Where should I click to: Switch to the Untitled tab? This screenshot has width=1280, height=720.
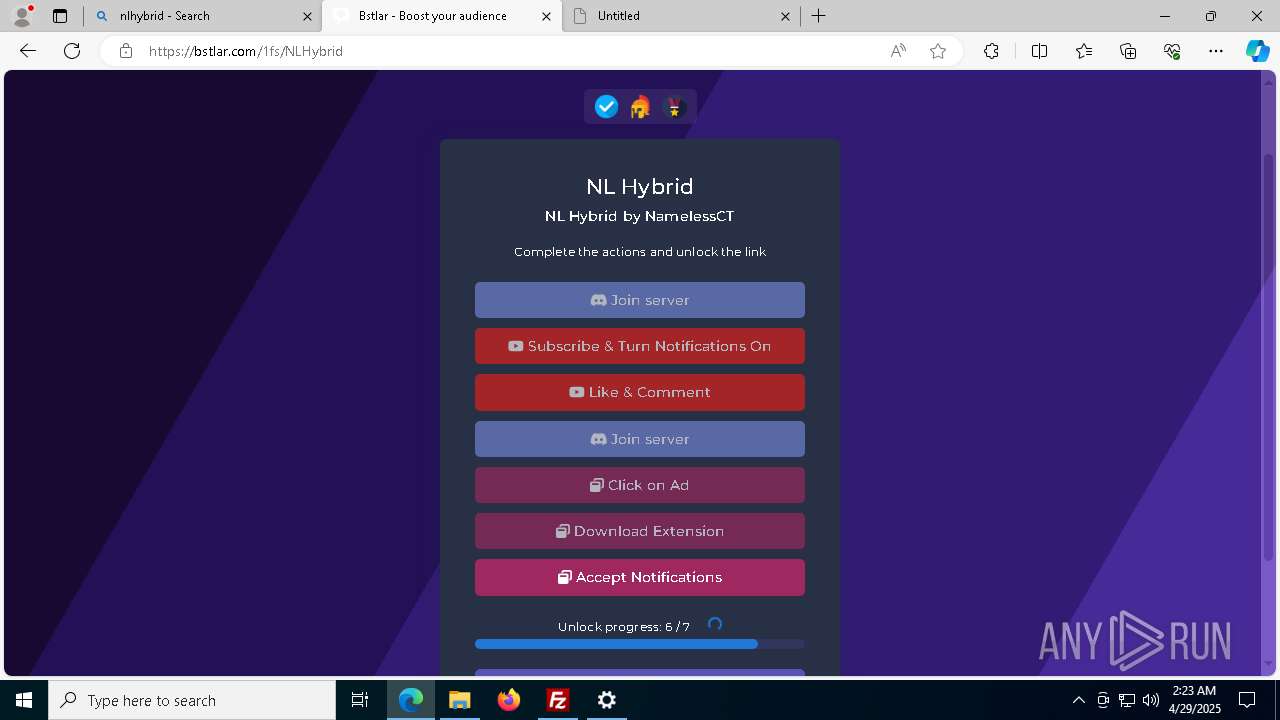(x=681, y=16)
